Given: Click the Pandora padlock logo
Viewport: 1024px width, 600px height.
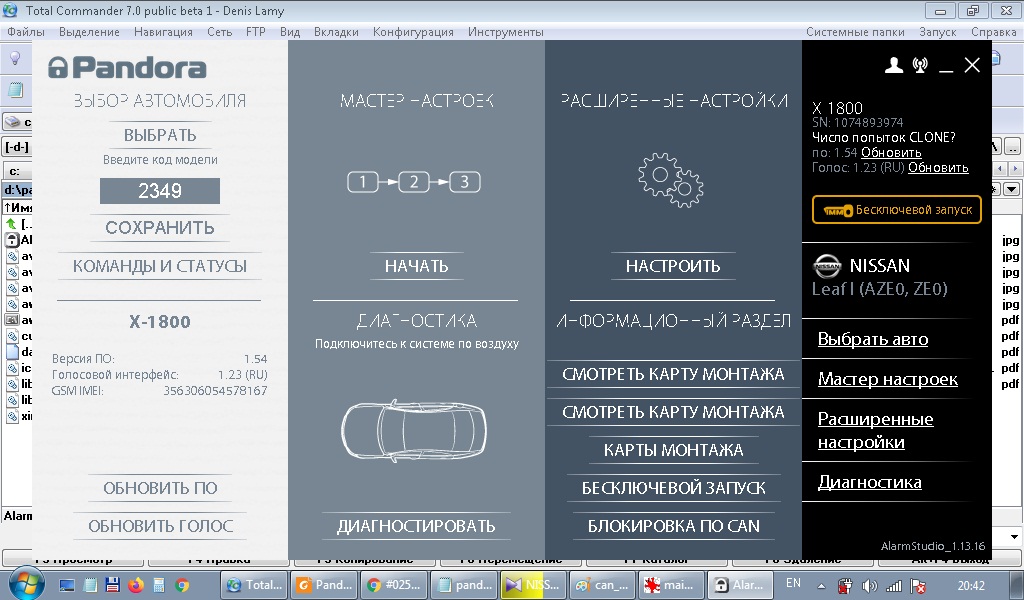Looking at the screenshot, I should [60, 68].
